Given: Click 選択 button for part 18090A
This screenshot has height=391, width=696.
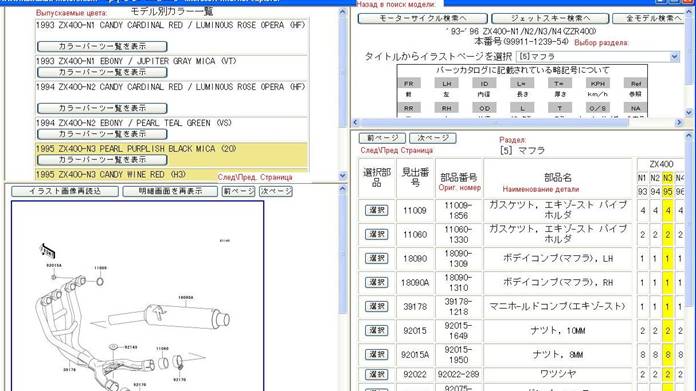Looking at the screenshot, I should point(376,282).
